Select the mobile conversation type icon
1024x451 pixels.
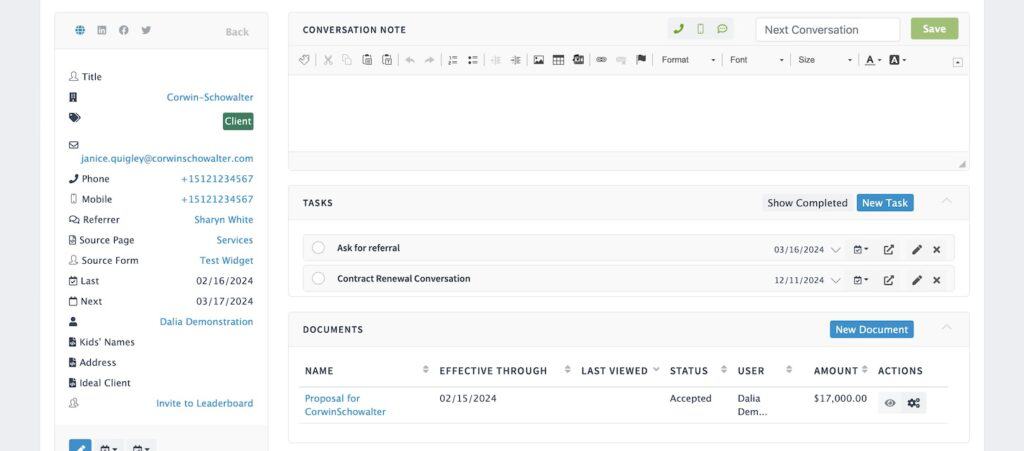[x=701, y=29]
